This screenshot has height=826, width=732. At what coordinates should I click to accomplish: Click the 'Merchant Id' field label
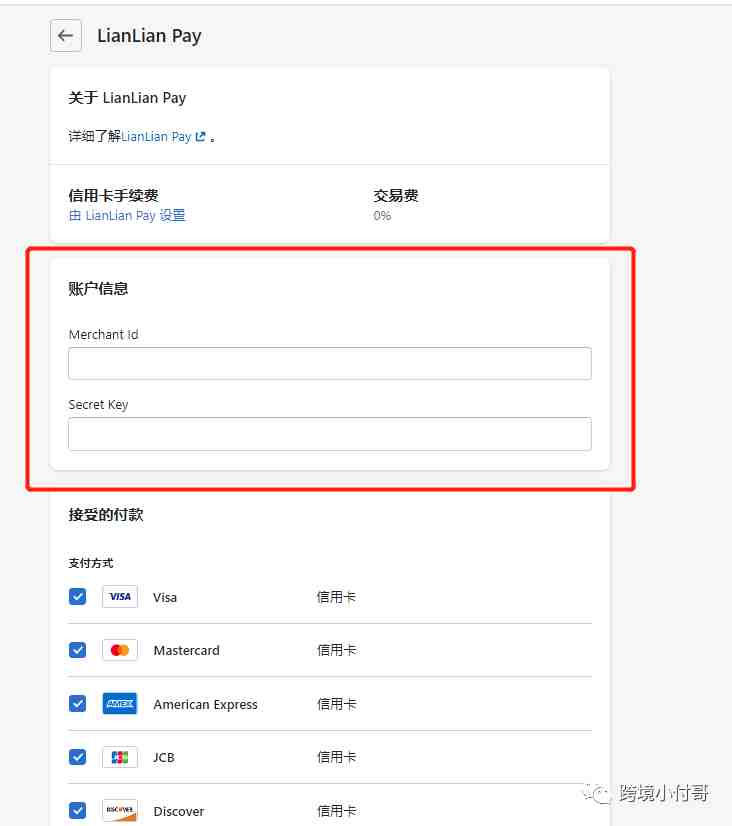tap(103, 335)
